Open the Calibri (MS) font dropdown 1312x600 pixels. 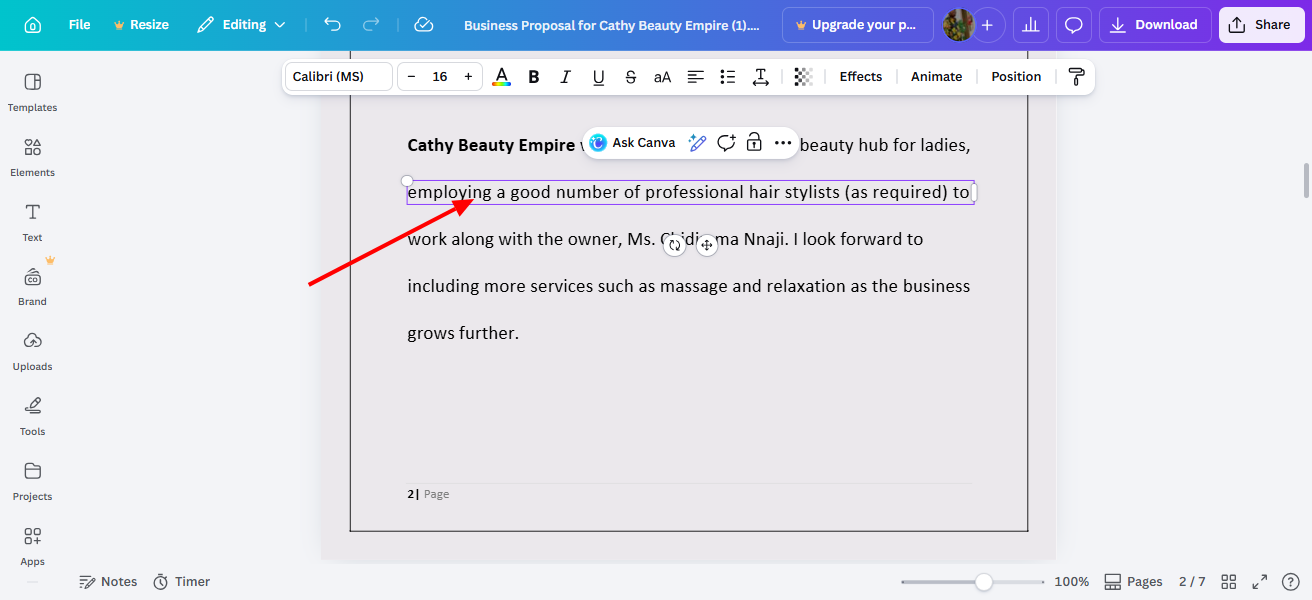point(338,76)
